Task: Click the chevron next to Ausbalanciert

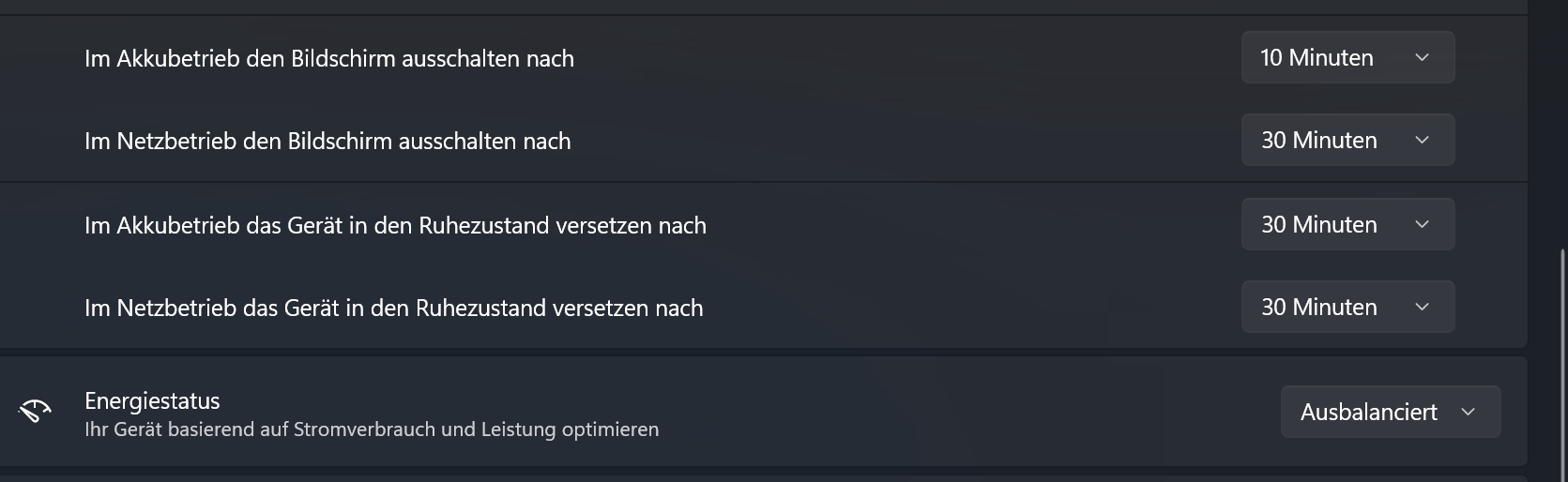Action: (1469, 412)
